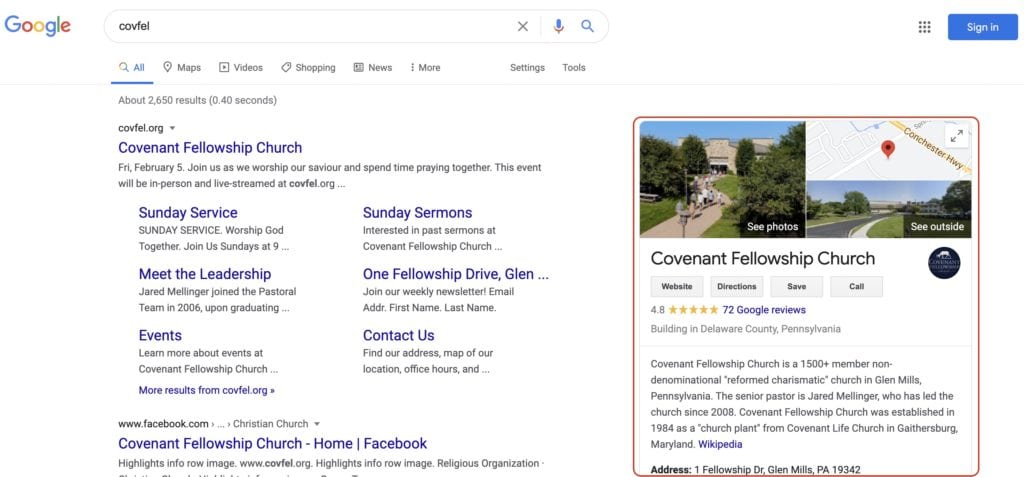The width and height of the screenshot is (1024, 477).
Task: Click the Website button in knowledge panel
Action: (x=677, y=286)
